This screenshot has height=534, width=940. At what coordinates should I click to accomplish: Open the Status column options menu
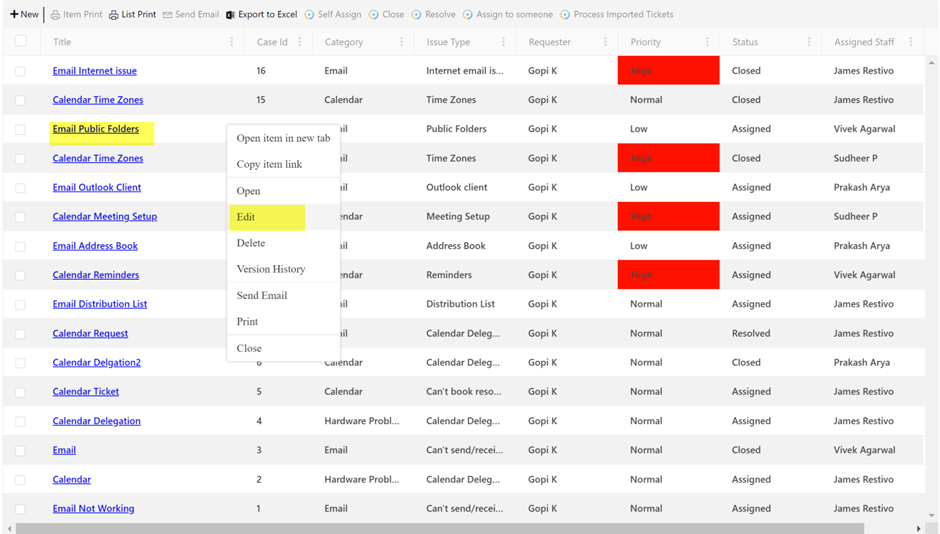click(809, 42)
